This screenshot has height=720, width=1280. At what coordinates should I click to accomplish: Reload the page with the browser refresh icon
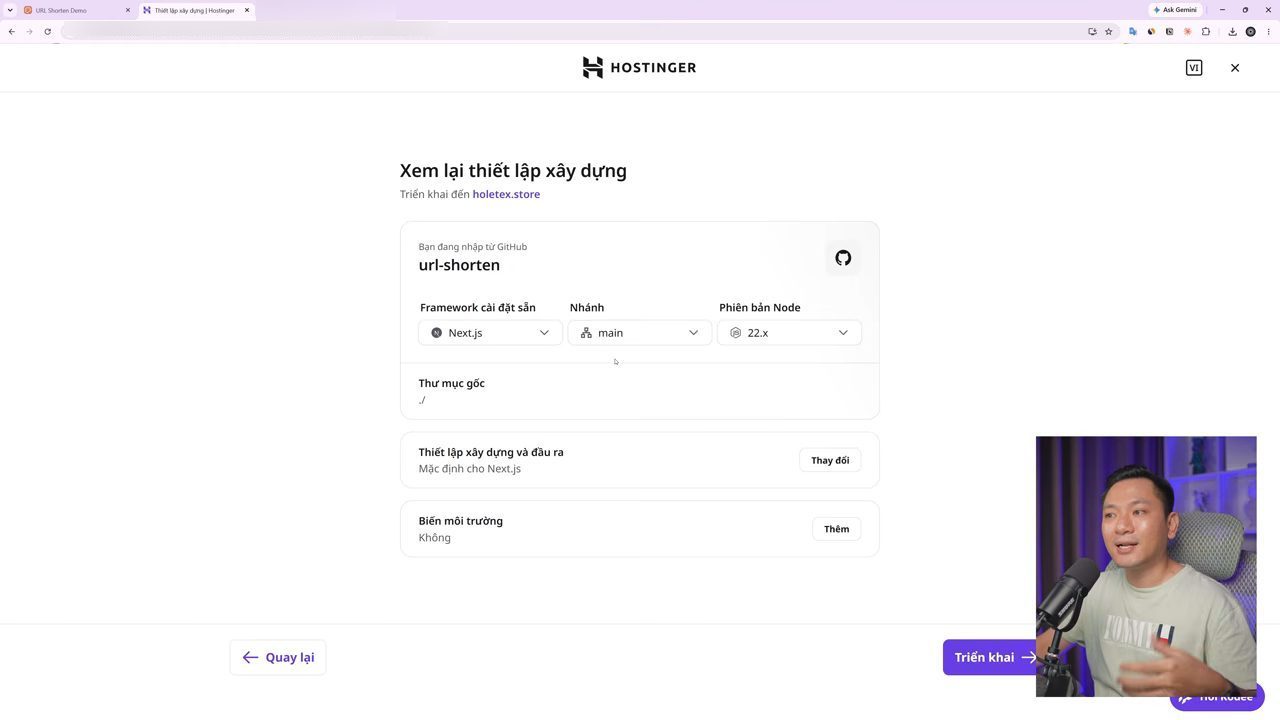pyautogui.click(x=47, y=31)
